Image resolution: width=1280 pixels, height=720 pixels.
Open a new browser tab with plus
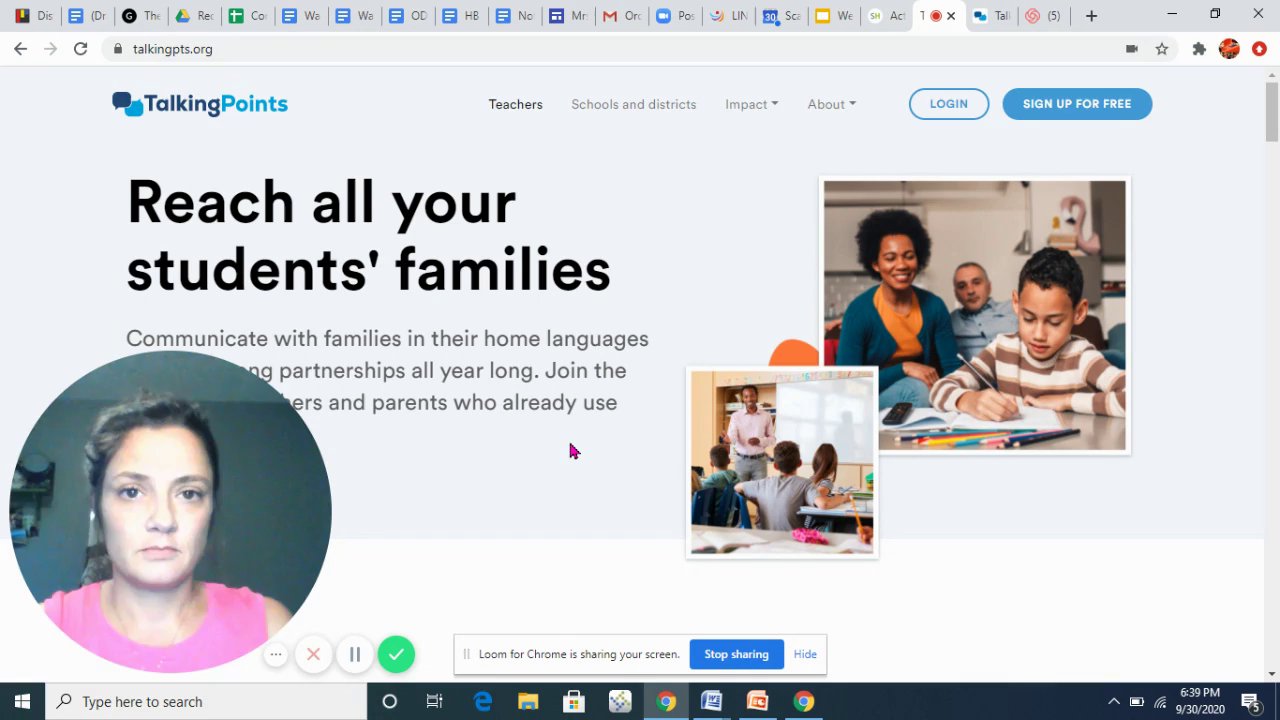[x=1091, y=16]
